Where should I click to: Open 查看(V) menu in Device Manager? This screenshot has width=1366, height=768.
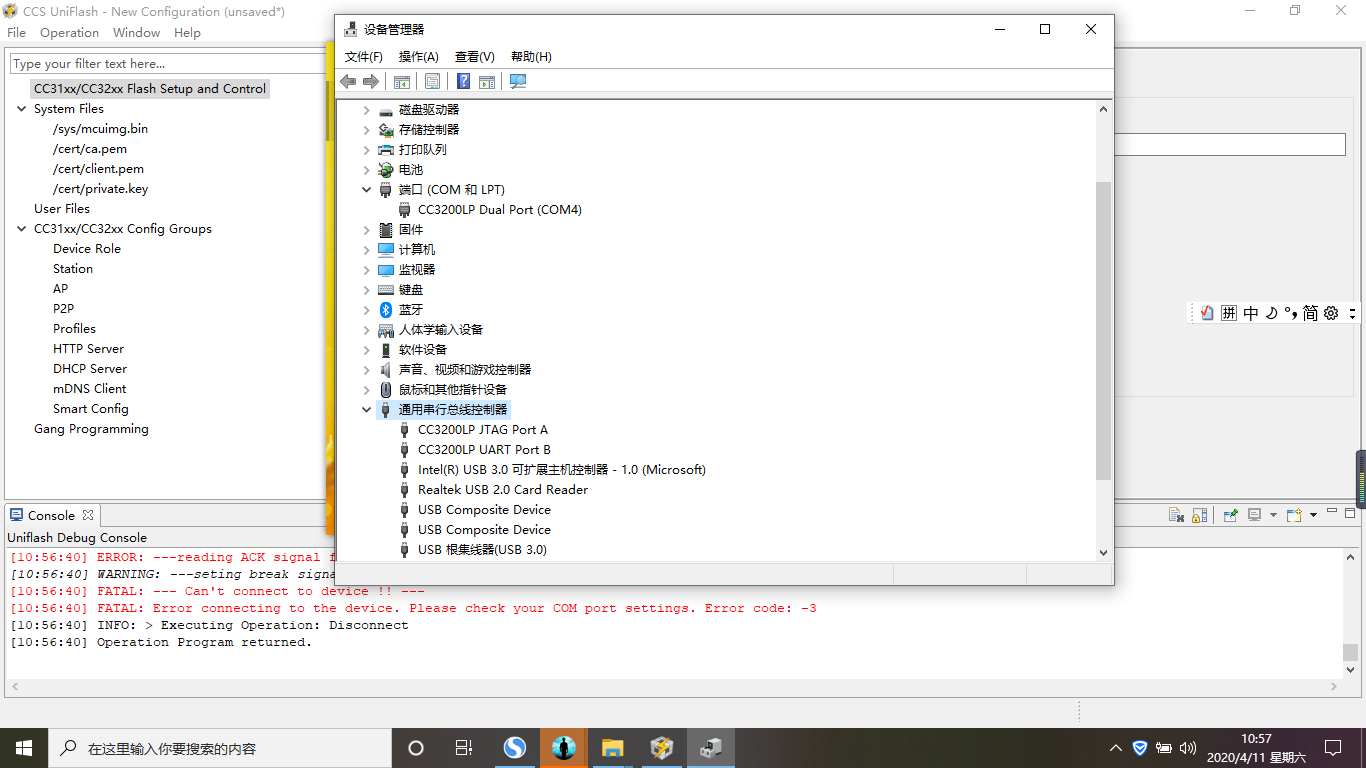click(x=475, y=57)
